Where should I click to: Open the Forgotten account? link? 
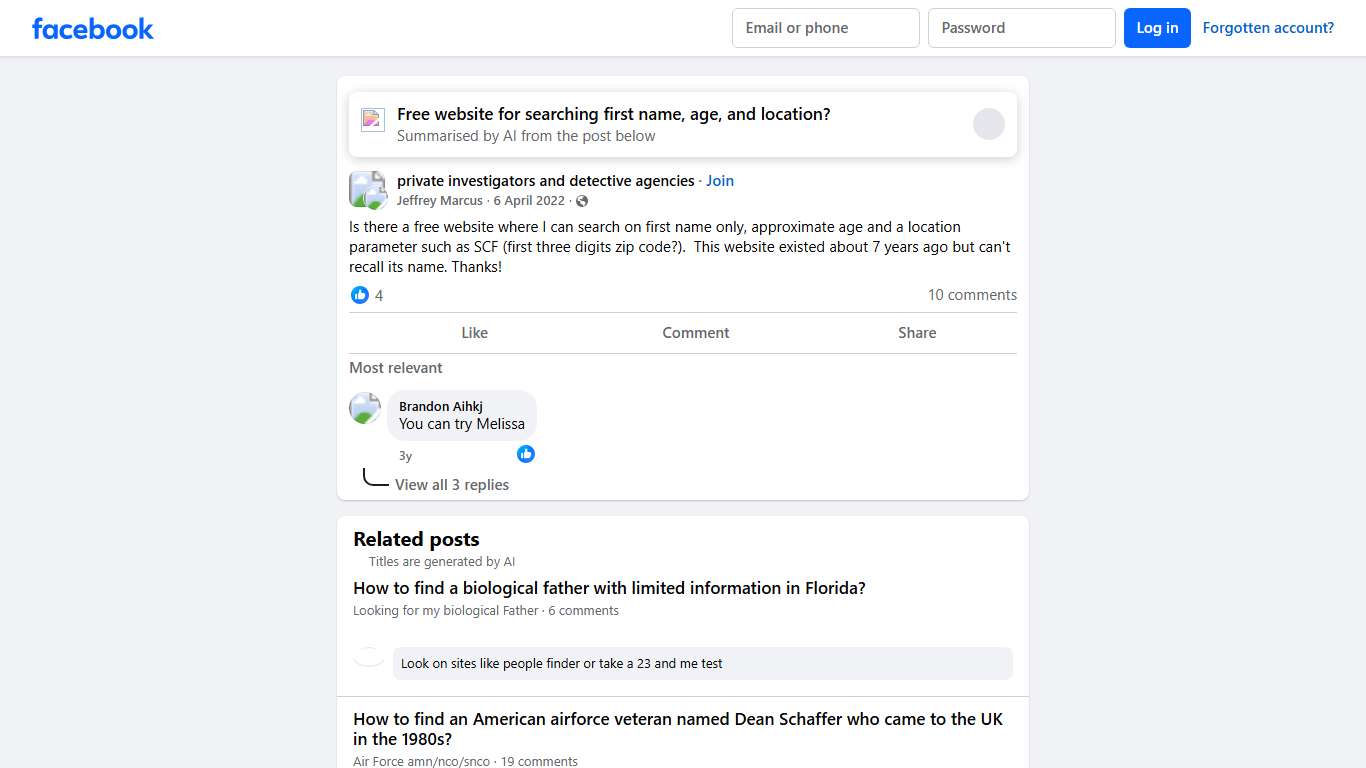(1268, 28)
